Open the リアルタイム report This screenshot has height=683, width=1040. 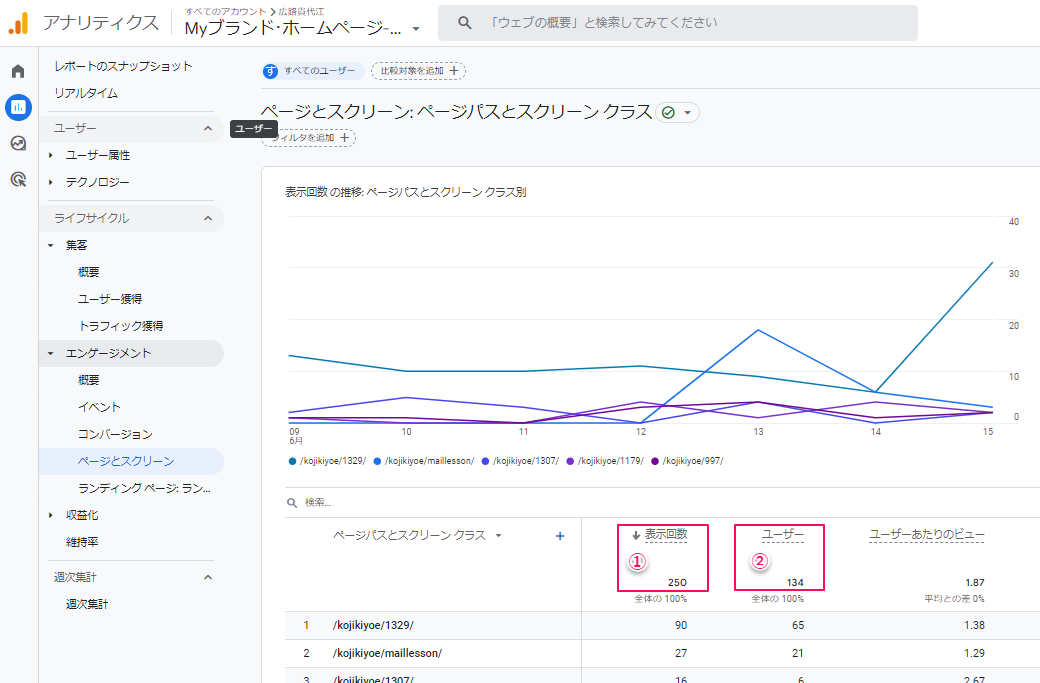pyautogui.click(x=86, y=93)
